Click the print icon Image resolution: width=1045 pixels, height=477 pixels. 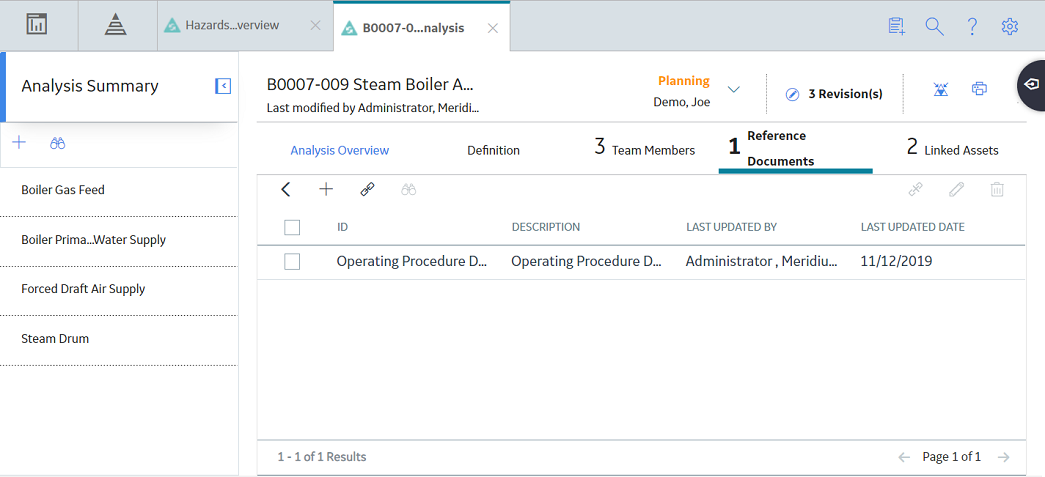[x=979, y=89]
